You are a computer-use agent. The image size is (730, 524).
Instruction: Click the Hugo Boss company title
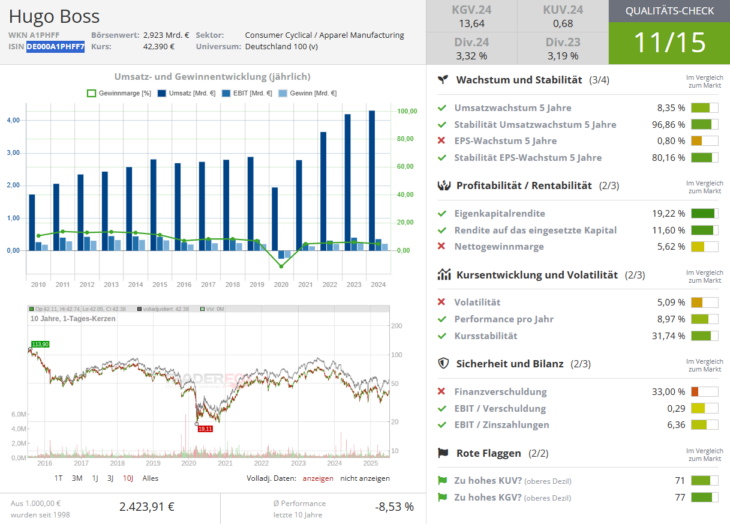pyautogui.click(x=54, y=16)
